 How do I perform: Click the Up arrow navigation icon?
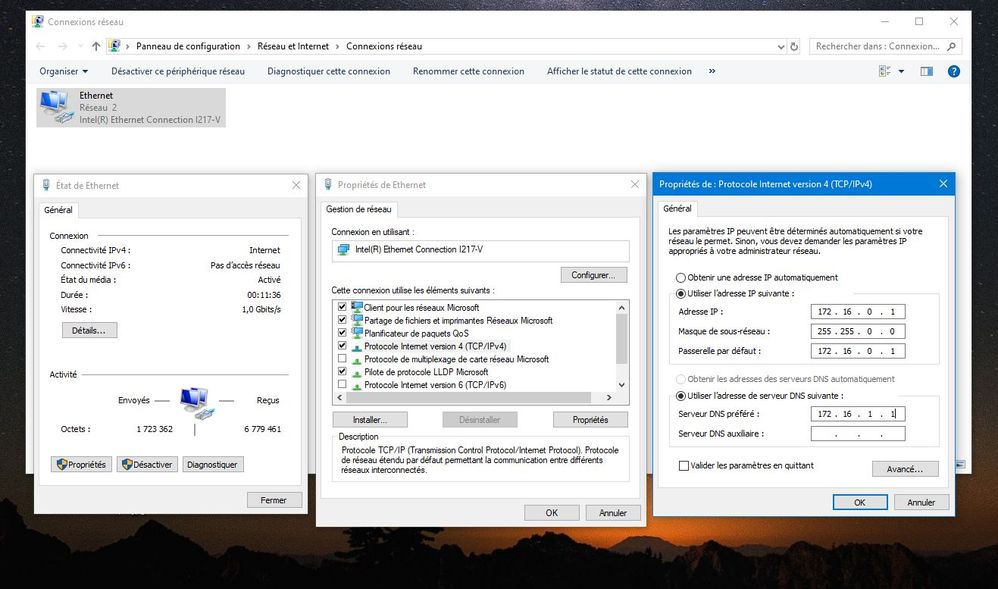tap(96, 46)
